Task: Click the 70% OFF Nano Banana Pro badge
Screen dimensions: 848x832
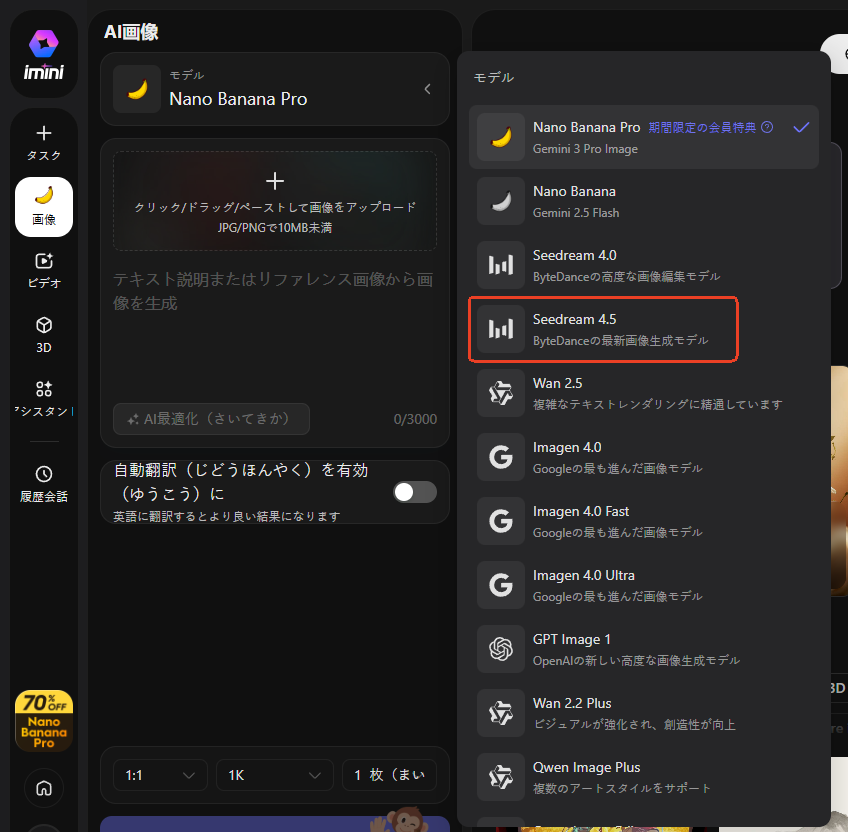Action: click(x=44, y=720)
